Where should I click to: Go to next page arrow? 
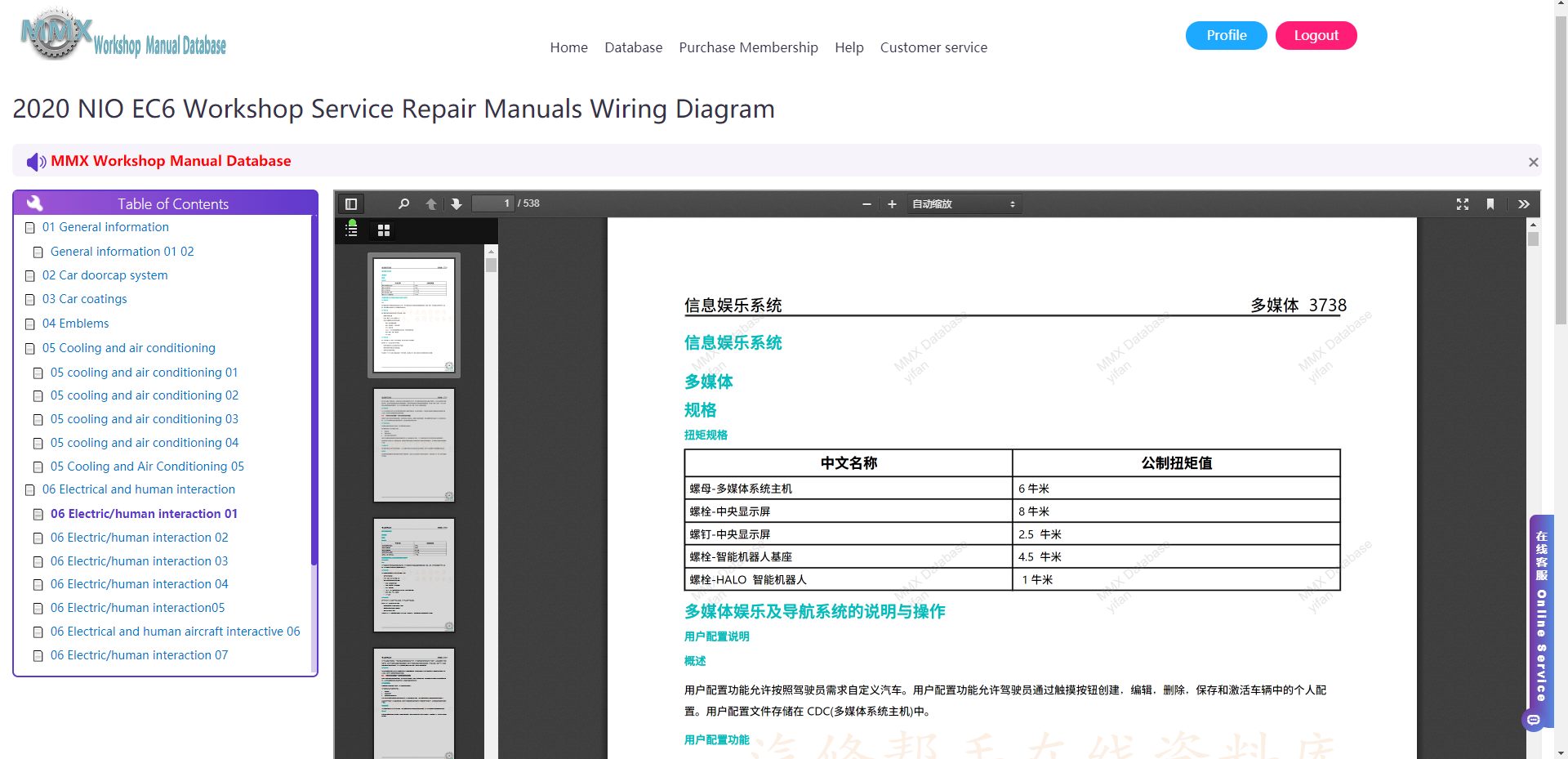(457, 204)
